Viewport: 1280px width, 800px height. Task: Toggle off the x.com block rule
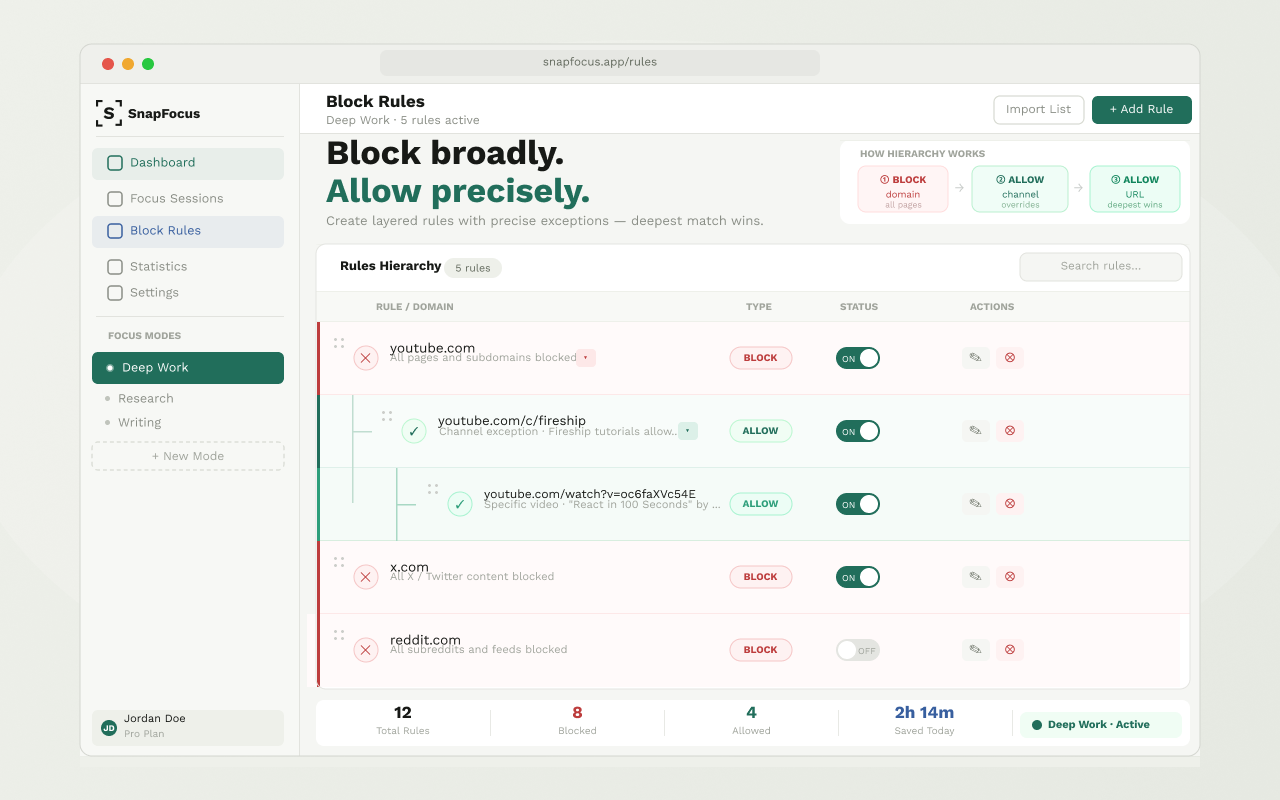(858, 577)
